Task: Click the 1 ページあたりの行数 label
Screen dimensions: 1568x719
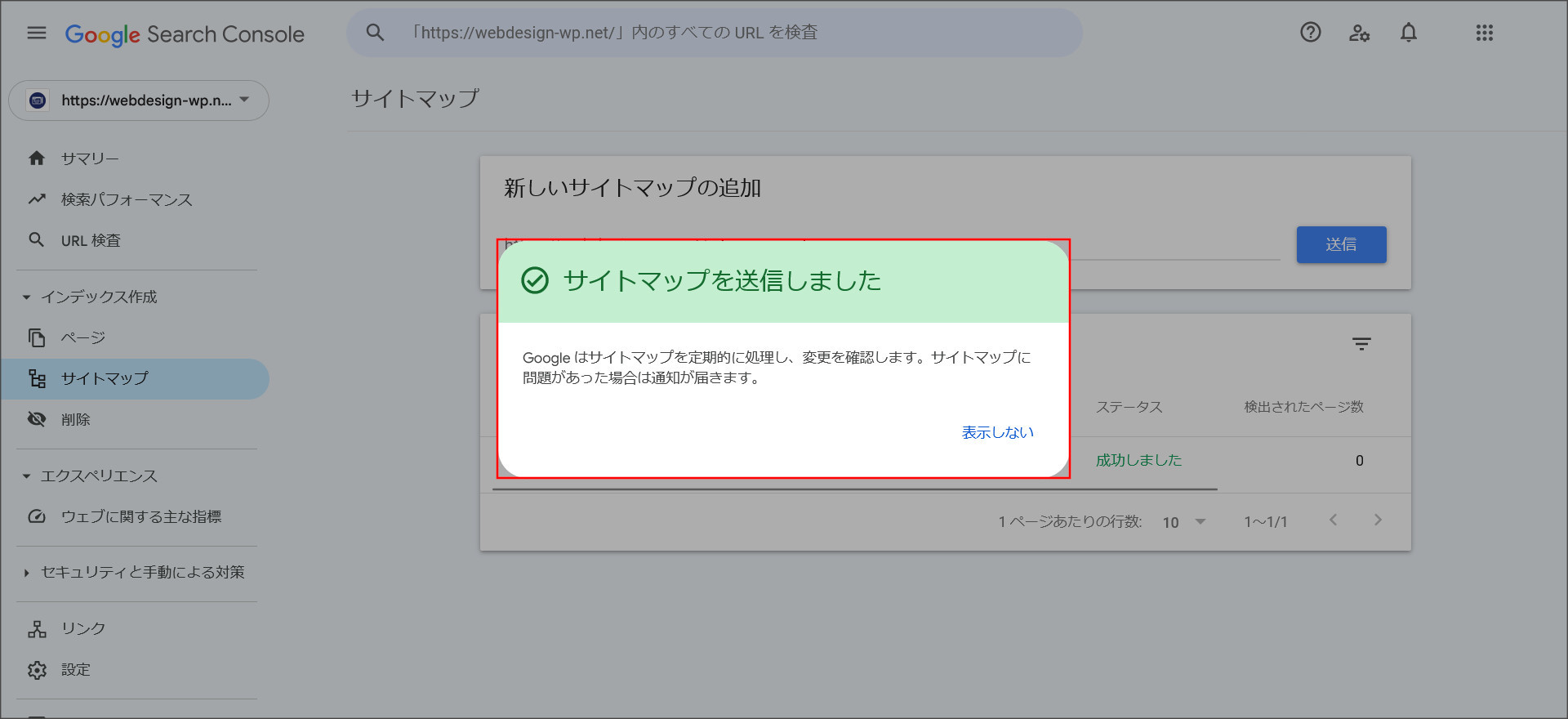Action: click(x=1070, y=522)
